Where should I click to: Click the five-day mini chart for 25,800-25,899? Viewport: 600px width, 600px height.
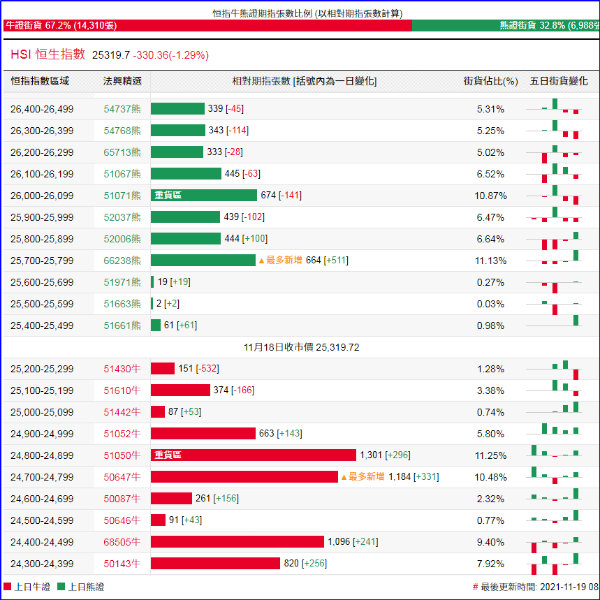point(553,239)
